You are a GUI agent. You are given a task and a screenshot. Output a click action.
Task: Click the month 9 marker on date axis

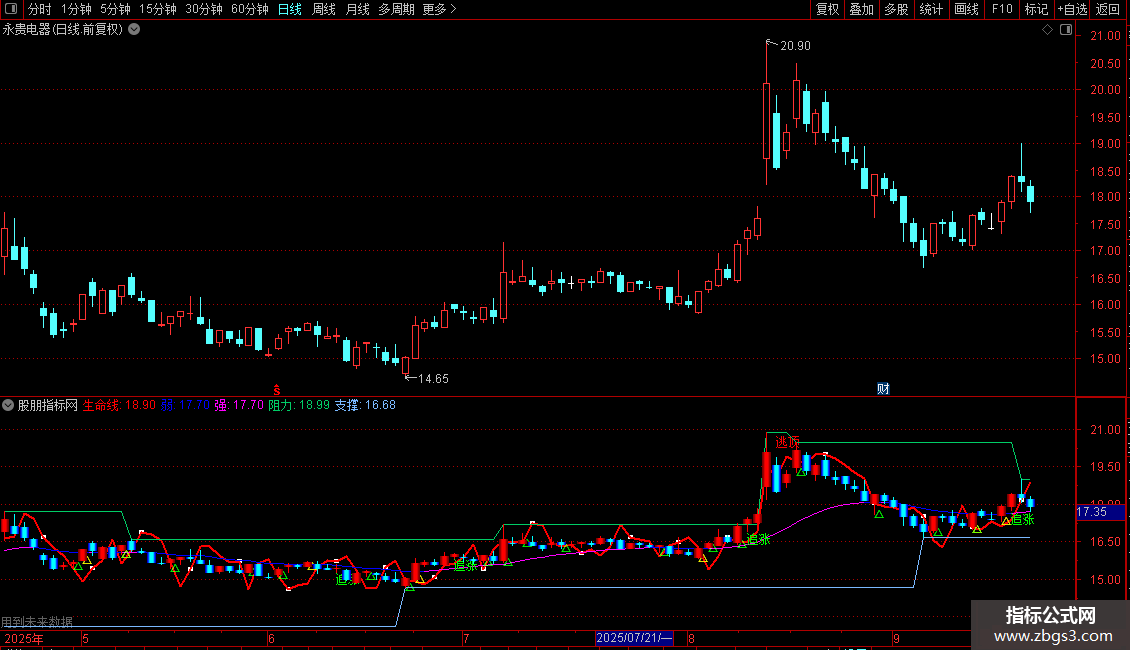click(897, 638)
